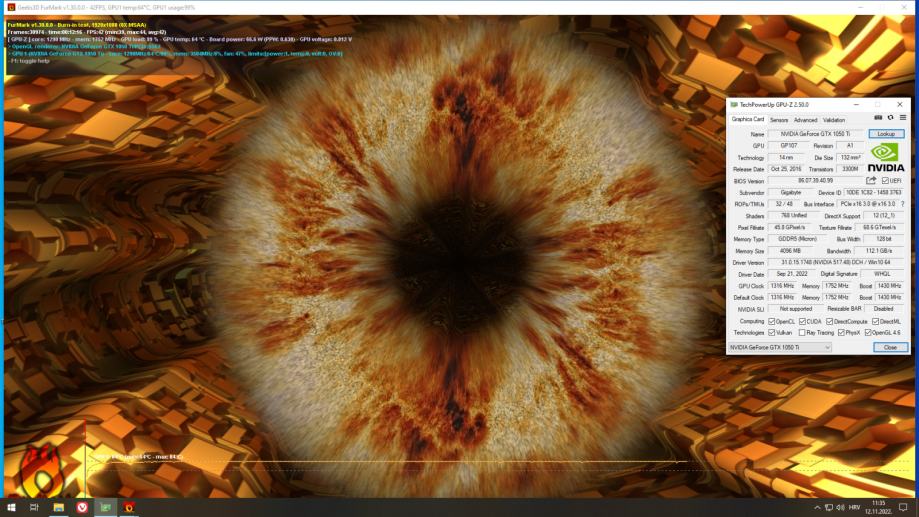Click the NVIDIA SLI value Not supported

click(x=795, y=309)
